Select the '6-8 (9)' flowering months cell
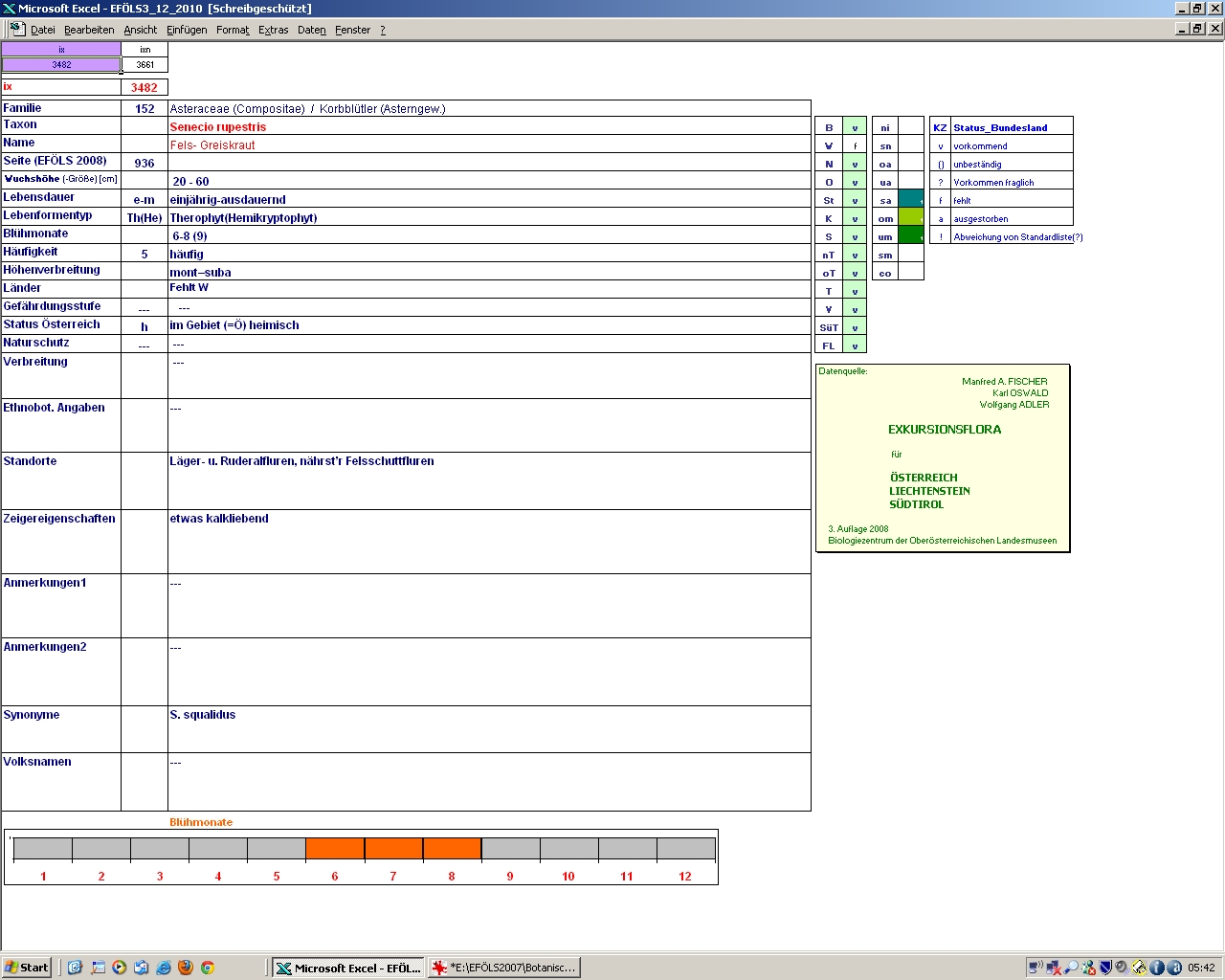The image size is (1225, 980). 489,235
